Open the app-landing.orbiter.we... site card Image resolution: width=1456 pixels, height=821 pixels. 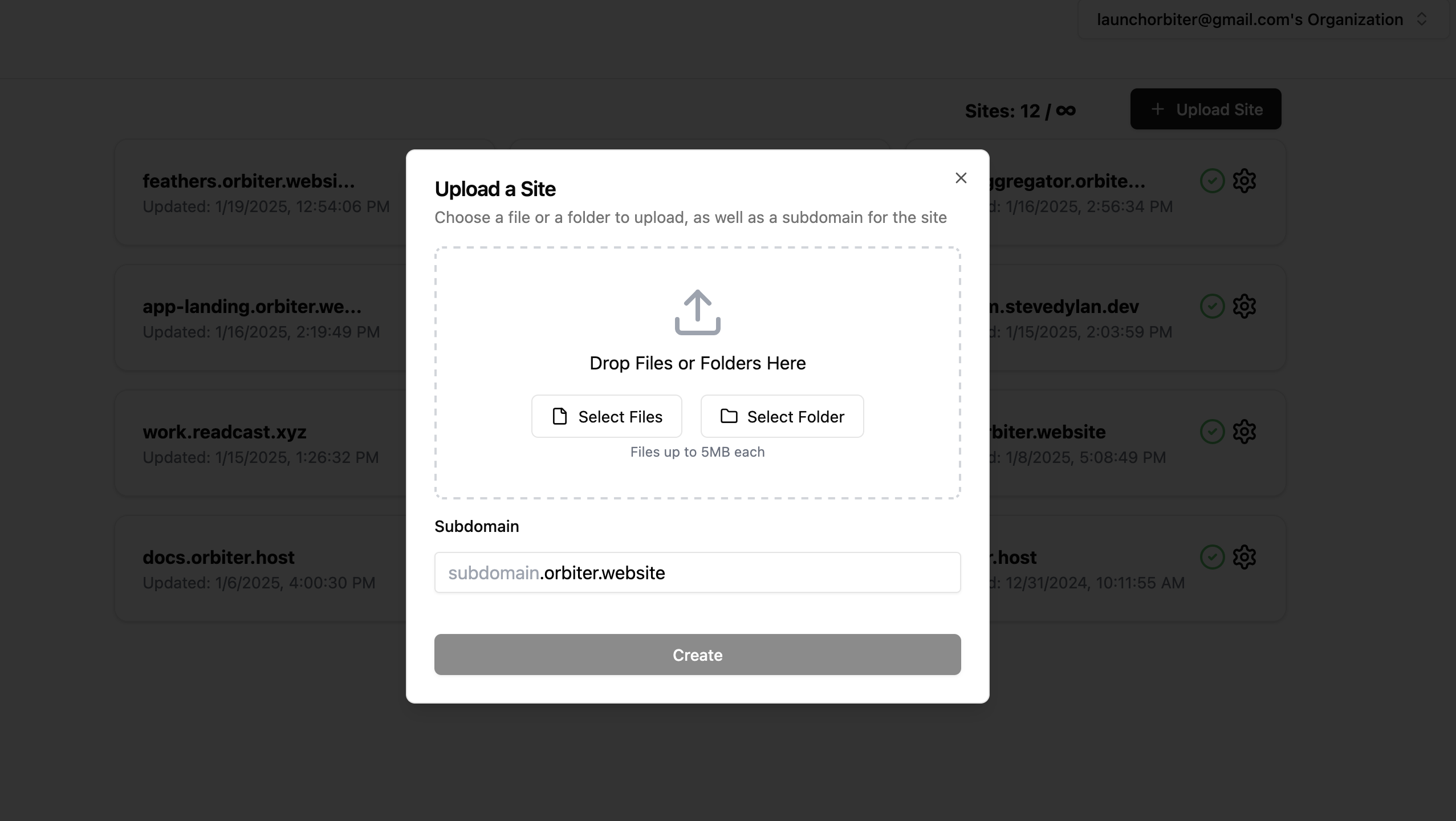click(261, 318)
